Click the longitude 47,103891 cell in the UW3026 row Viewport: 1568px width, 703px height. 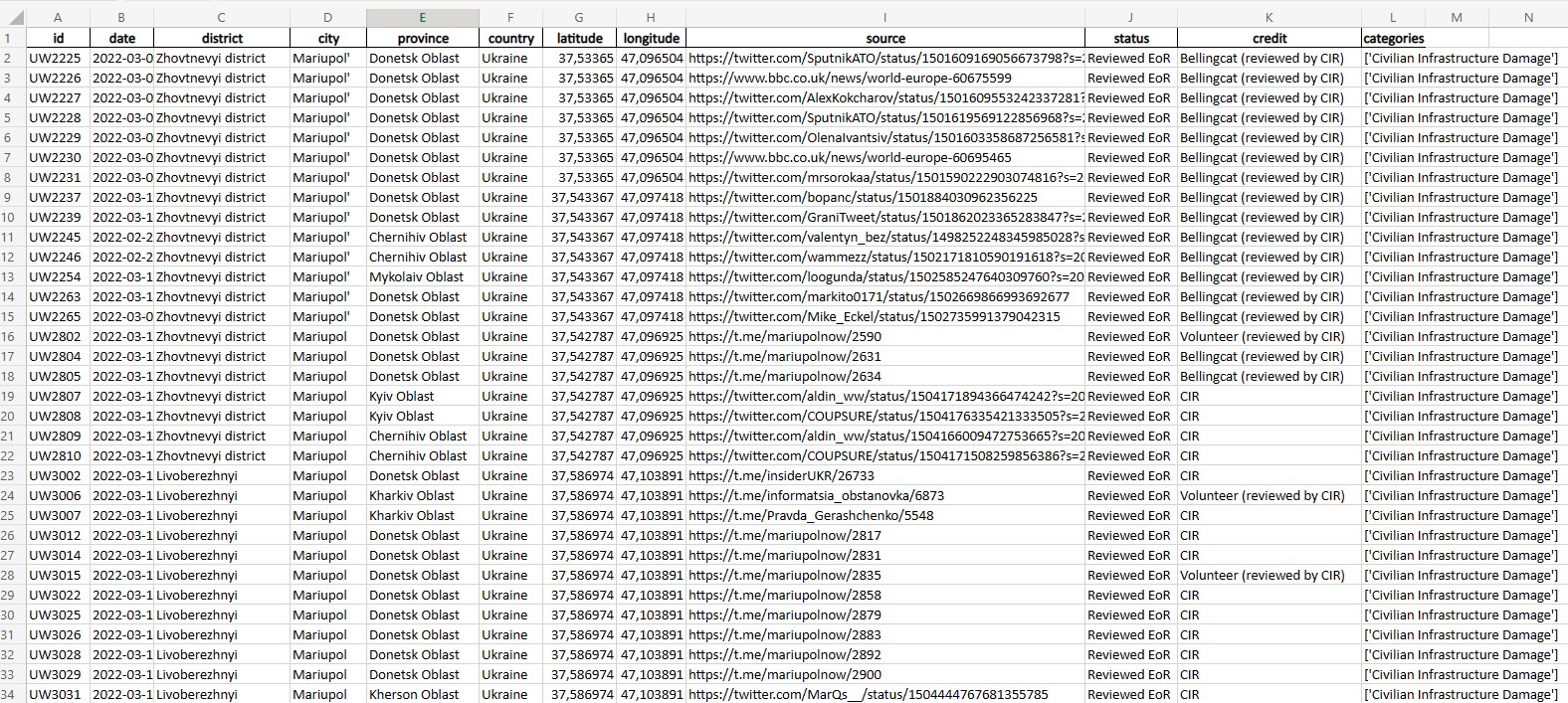click(651, 634)
